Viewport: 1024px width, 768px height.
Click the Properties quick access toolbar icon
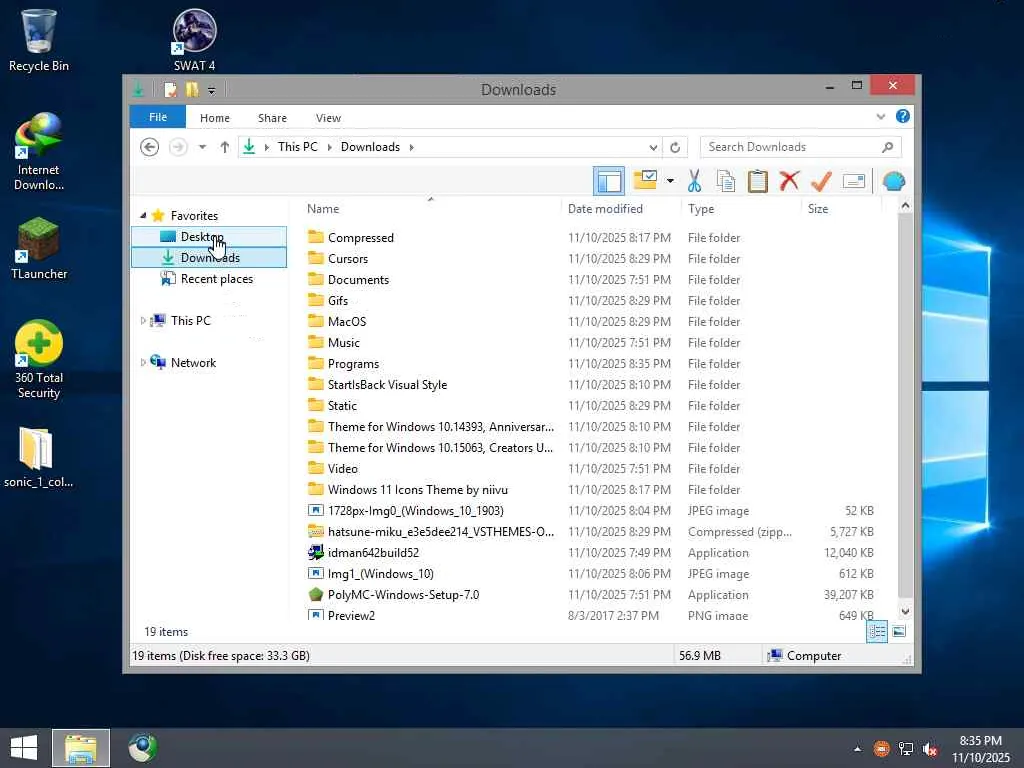170,89
